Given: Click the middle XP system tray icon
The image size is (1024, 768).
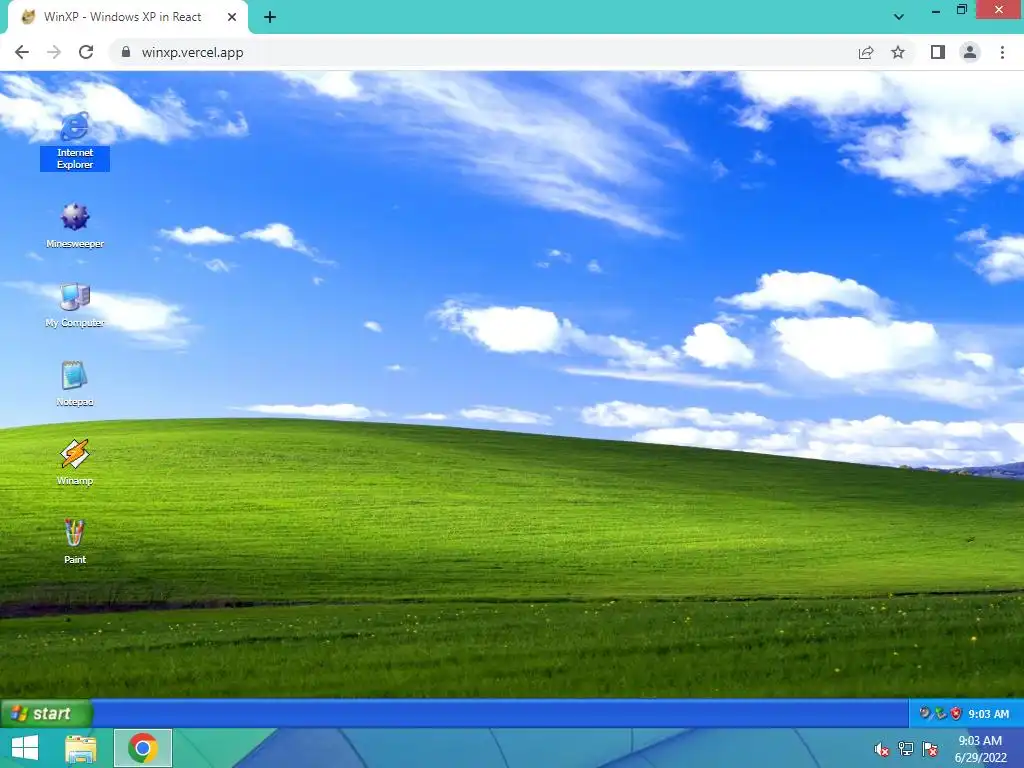Looking at the screenshot, I should point(940,713).
